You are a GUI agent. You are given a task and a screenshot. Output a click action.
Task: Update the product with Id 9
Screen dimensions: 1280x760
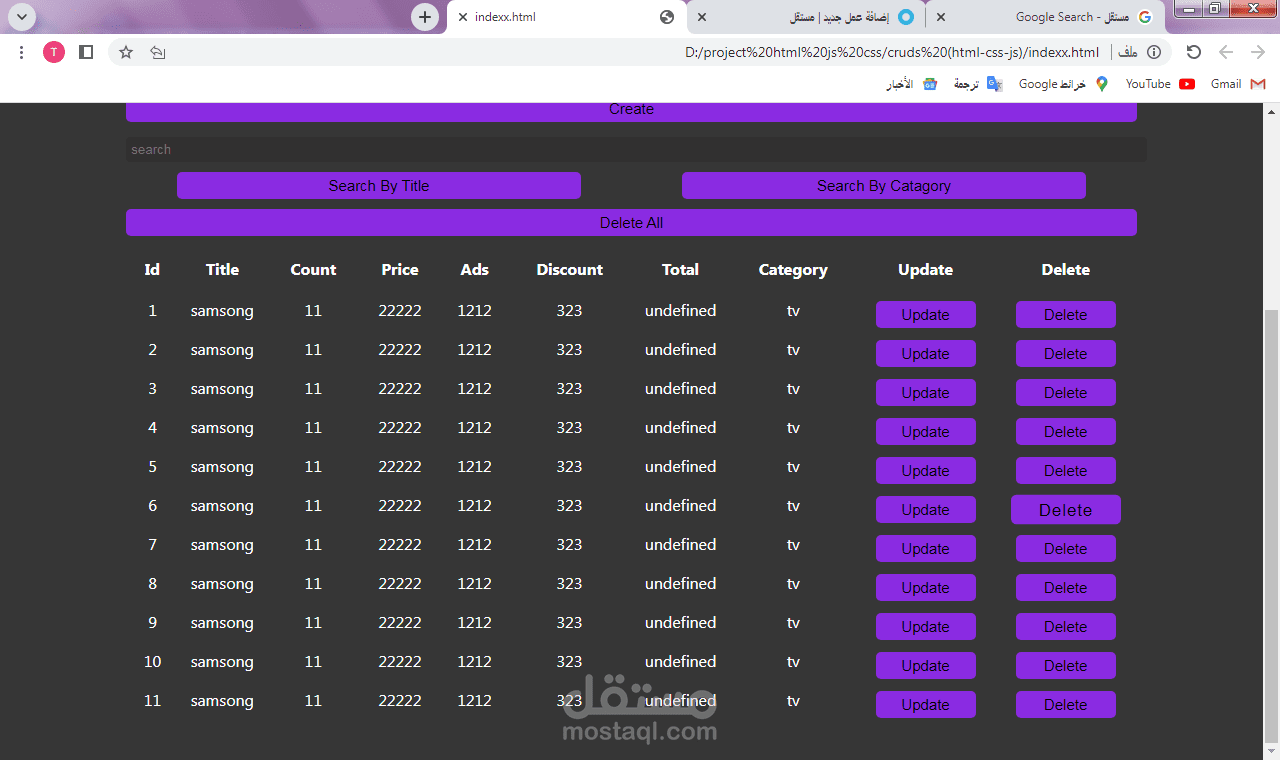pos(926,627)
